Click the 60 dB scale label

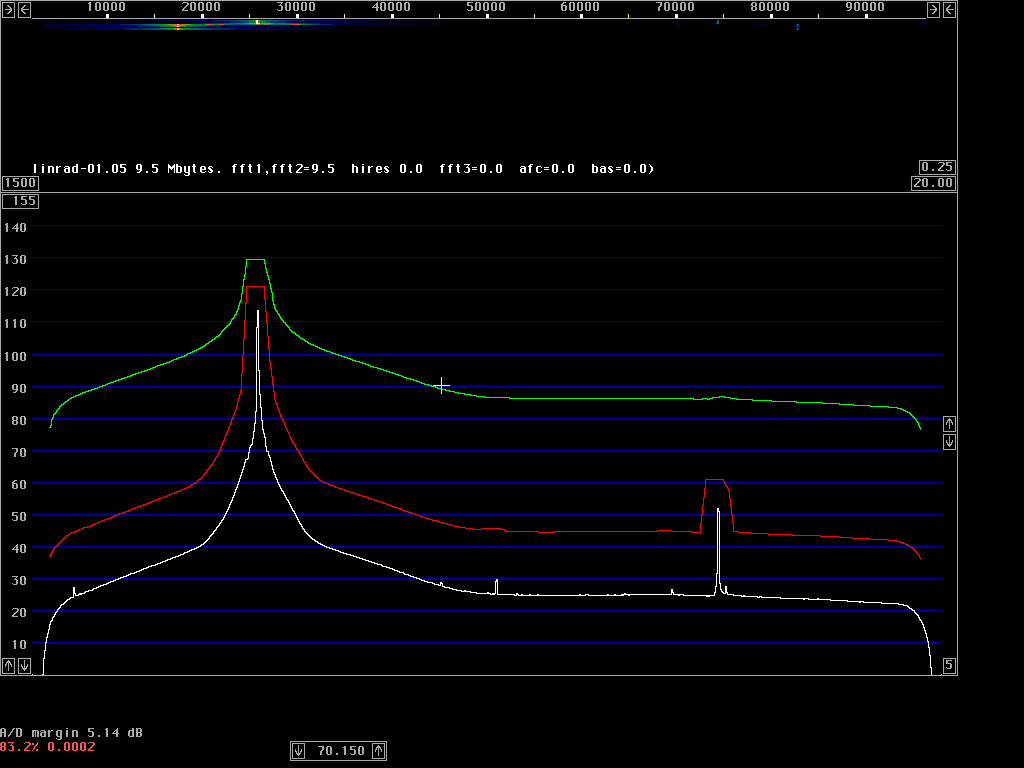pyautogui.click(x=19, y=484)
